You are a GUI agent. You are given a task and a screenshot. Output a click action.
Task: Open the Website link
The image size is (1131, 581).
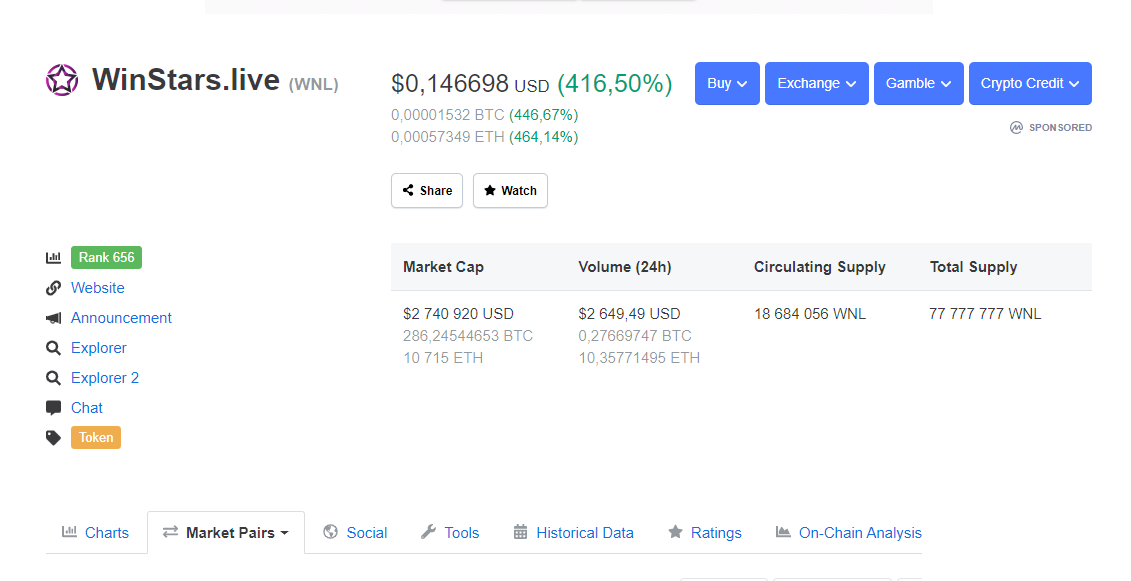tap(97, 288)
